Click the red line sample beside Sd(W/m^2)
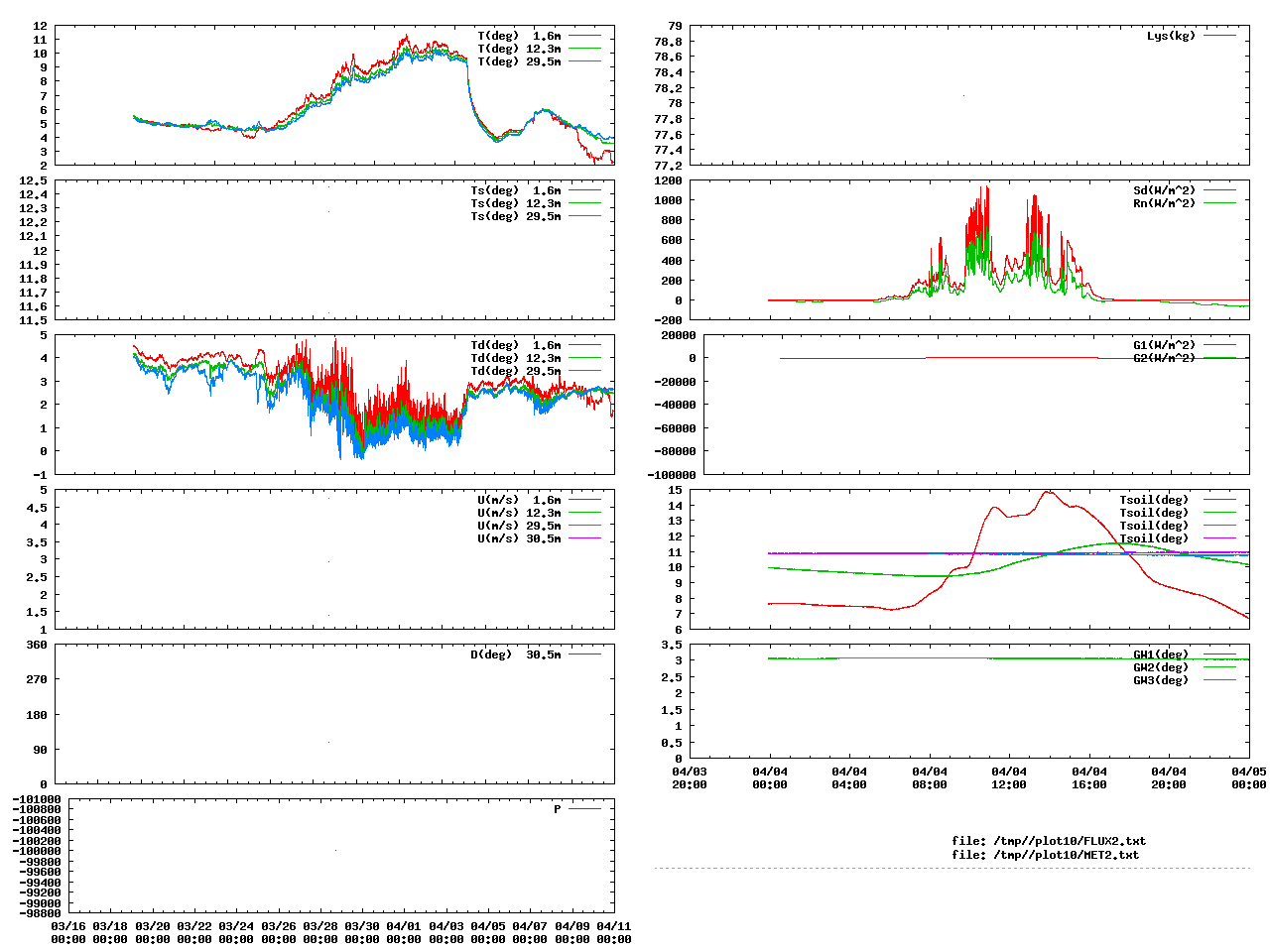Screen dimensions: 1270x952 coord(1219,190)
